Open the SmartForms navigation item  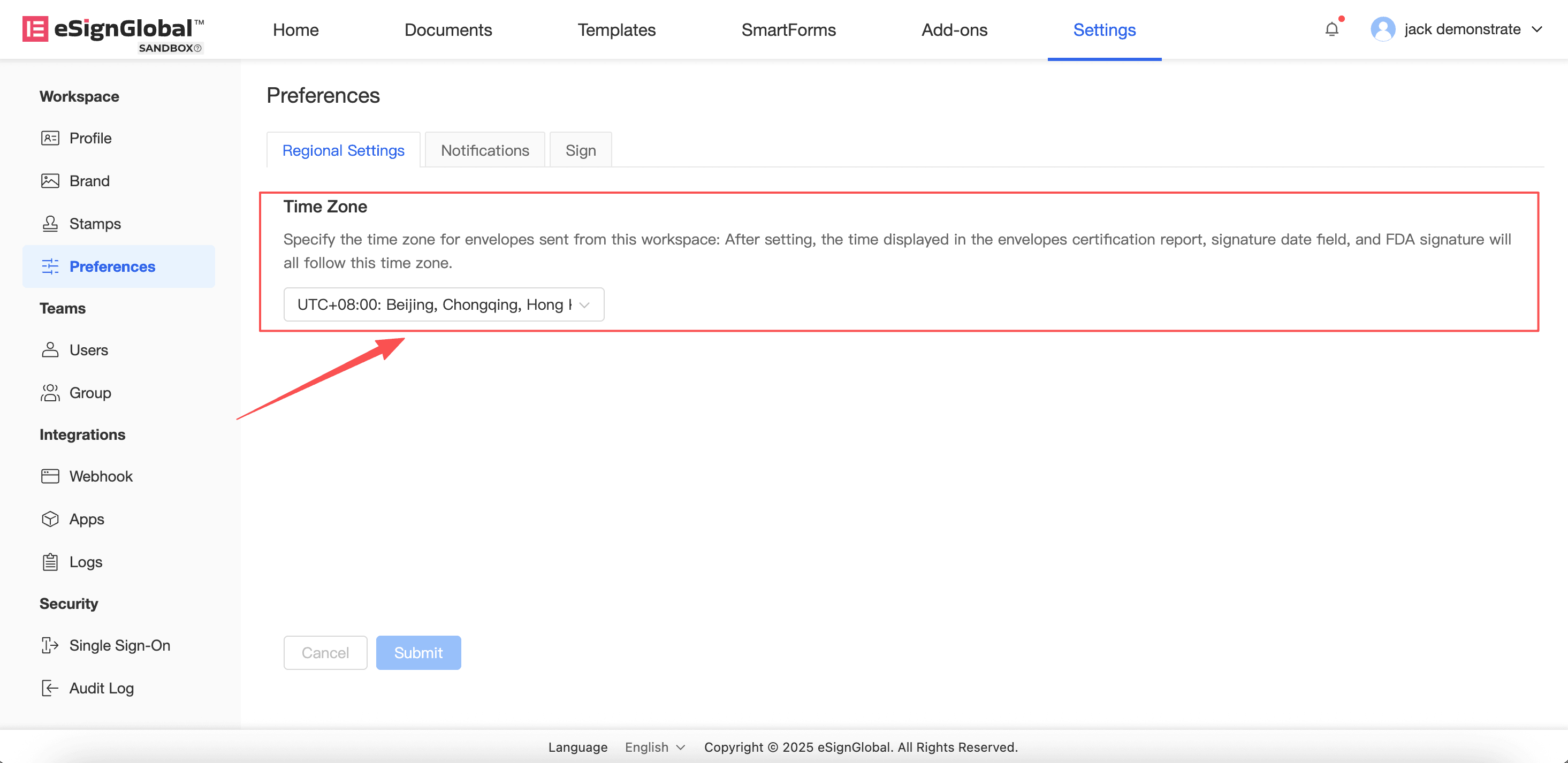[x=788, y=29]
